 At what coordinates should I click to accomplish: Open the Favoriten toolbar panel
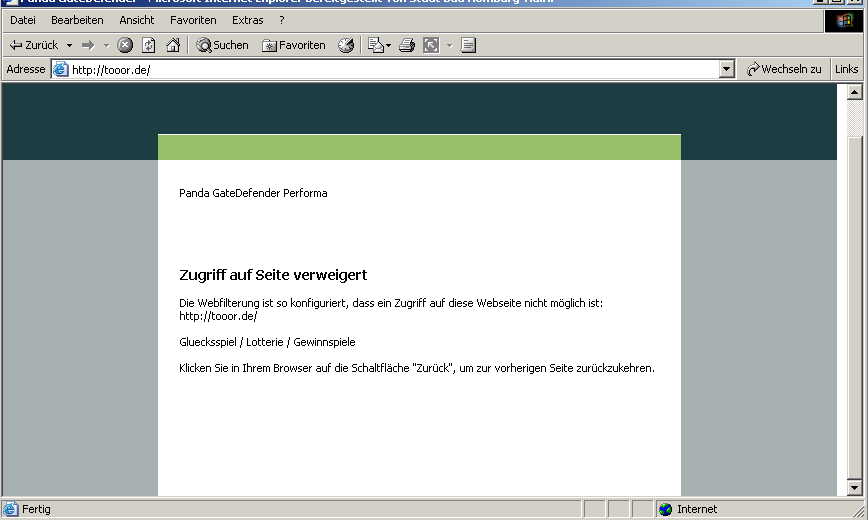294,45
